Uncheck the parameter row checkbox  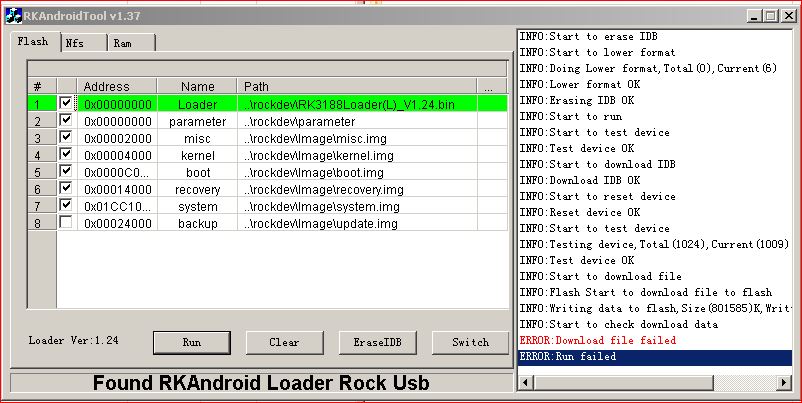point(65,120)
